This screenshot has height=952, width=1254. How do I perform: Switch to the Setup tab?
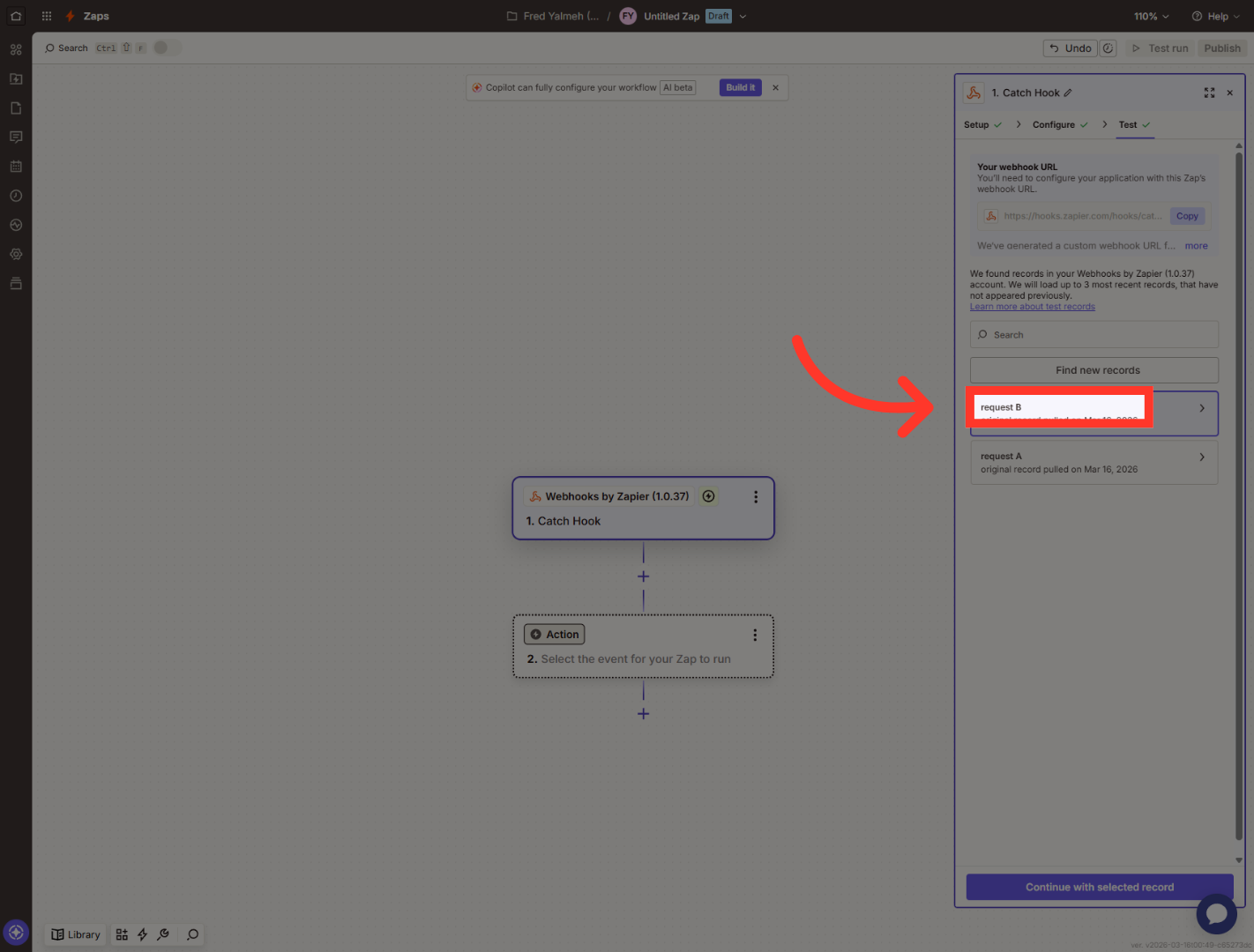coord(982,124)
